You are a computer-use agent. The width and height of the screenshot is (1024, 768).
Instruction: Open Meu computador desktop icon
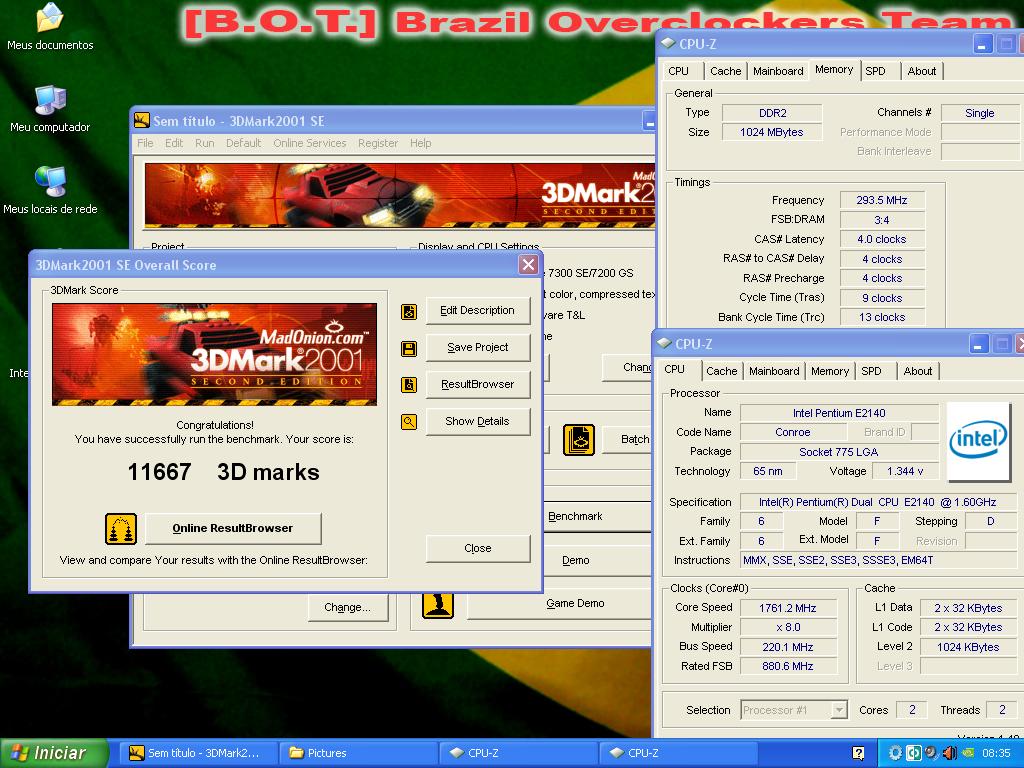coord(50,109)
